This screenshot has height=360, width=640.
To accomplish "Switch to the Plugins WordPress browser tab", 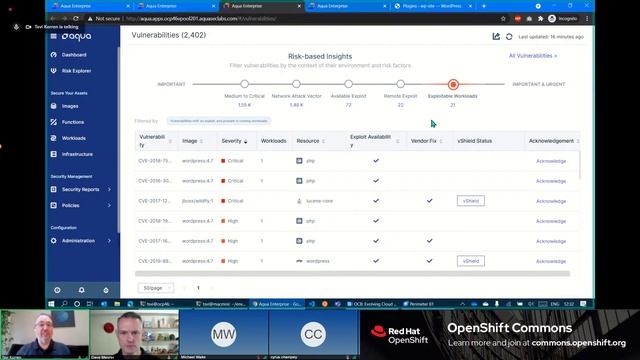I will pos(432,6).
